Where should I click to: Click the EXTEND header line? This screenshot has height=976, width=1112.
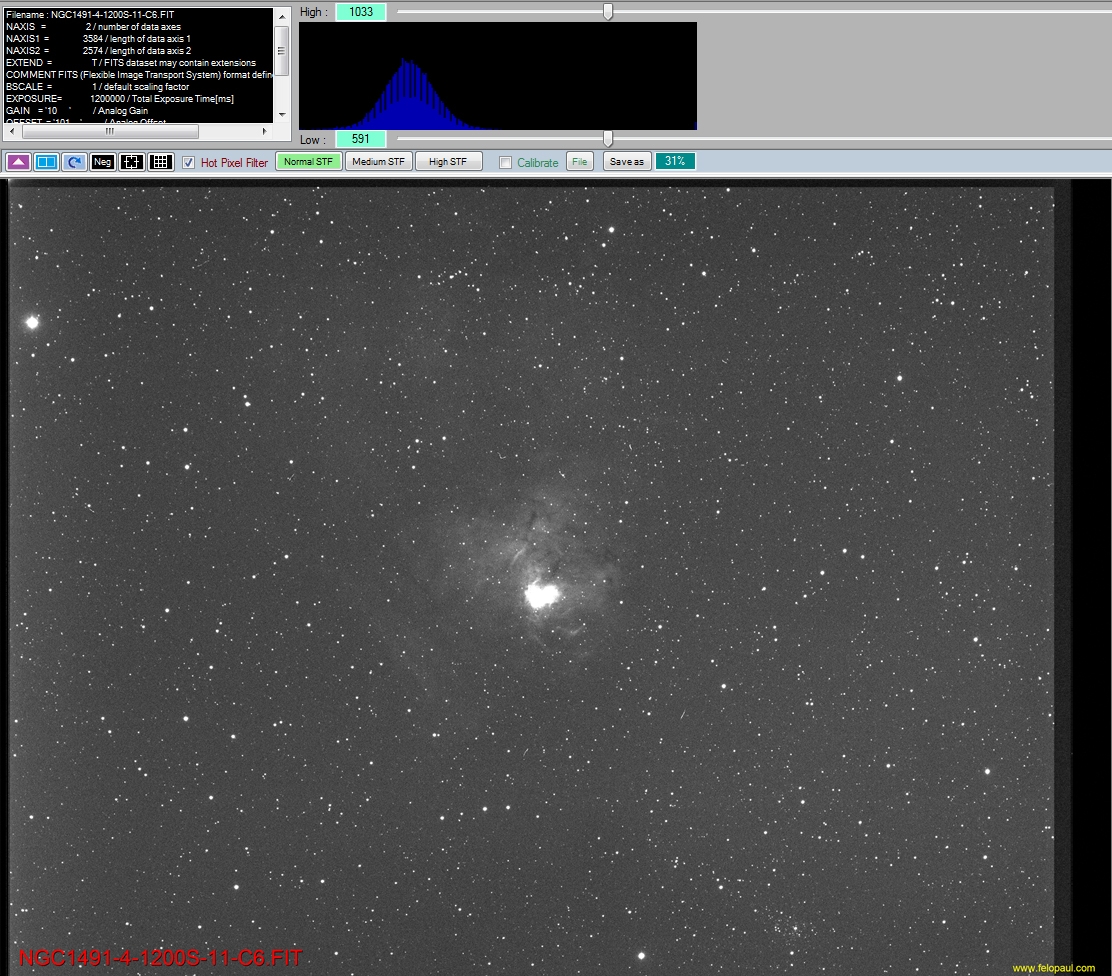click(131, 62)
